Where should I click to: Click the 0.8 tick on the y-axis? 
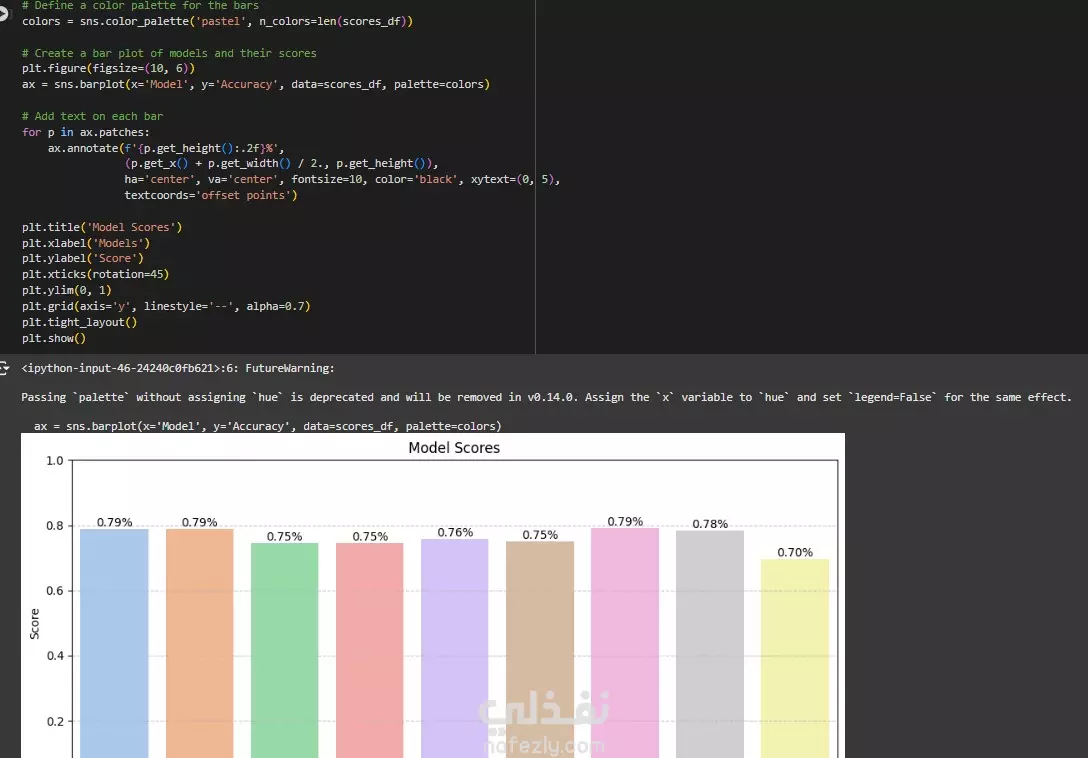tap(55, 525)
